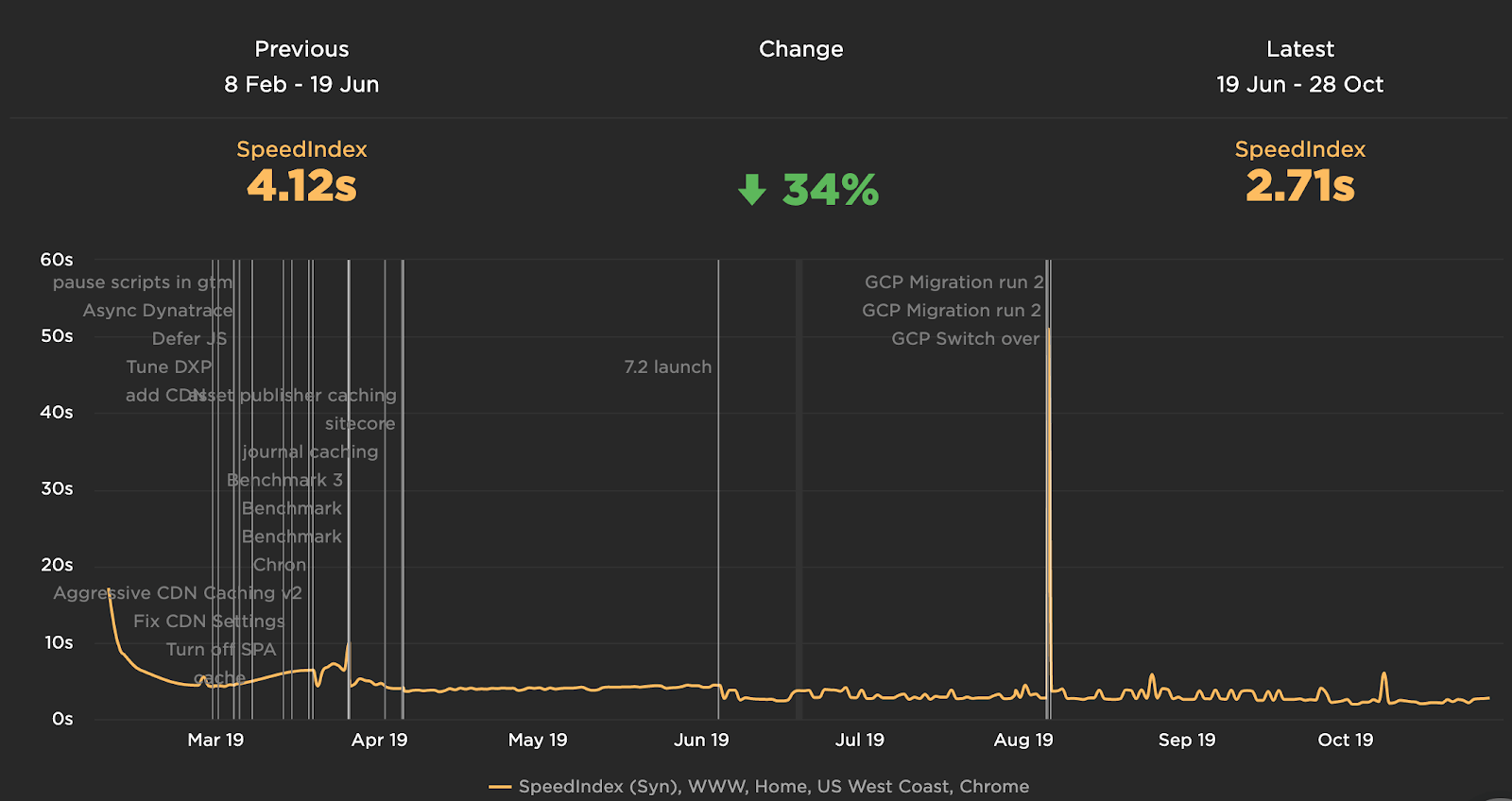
Task: Select the Fix CDN Settings annotation
Action: click(x=209, y=622)
